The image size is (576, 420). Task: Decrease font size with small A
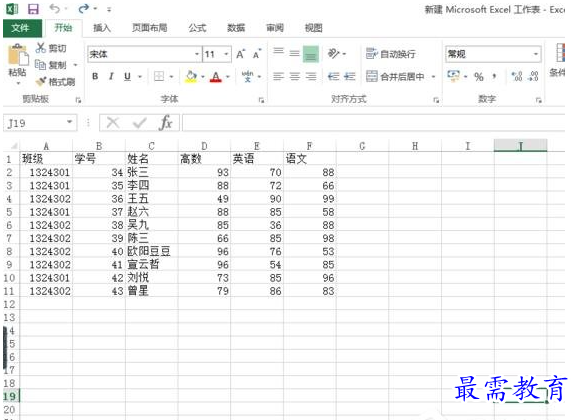point(257,54)
